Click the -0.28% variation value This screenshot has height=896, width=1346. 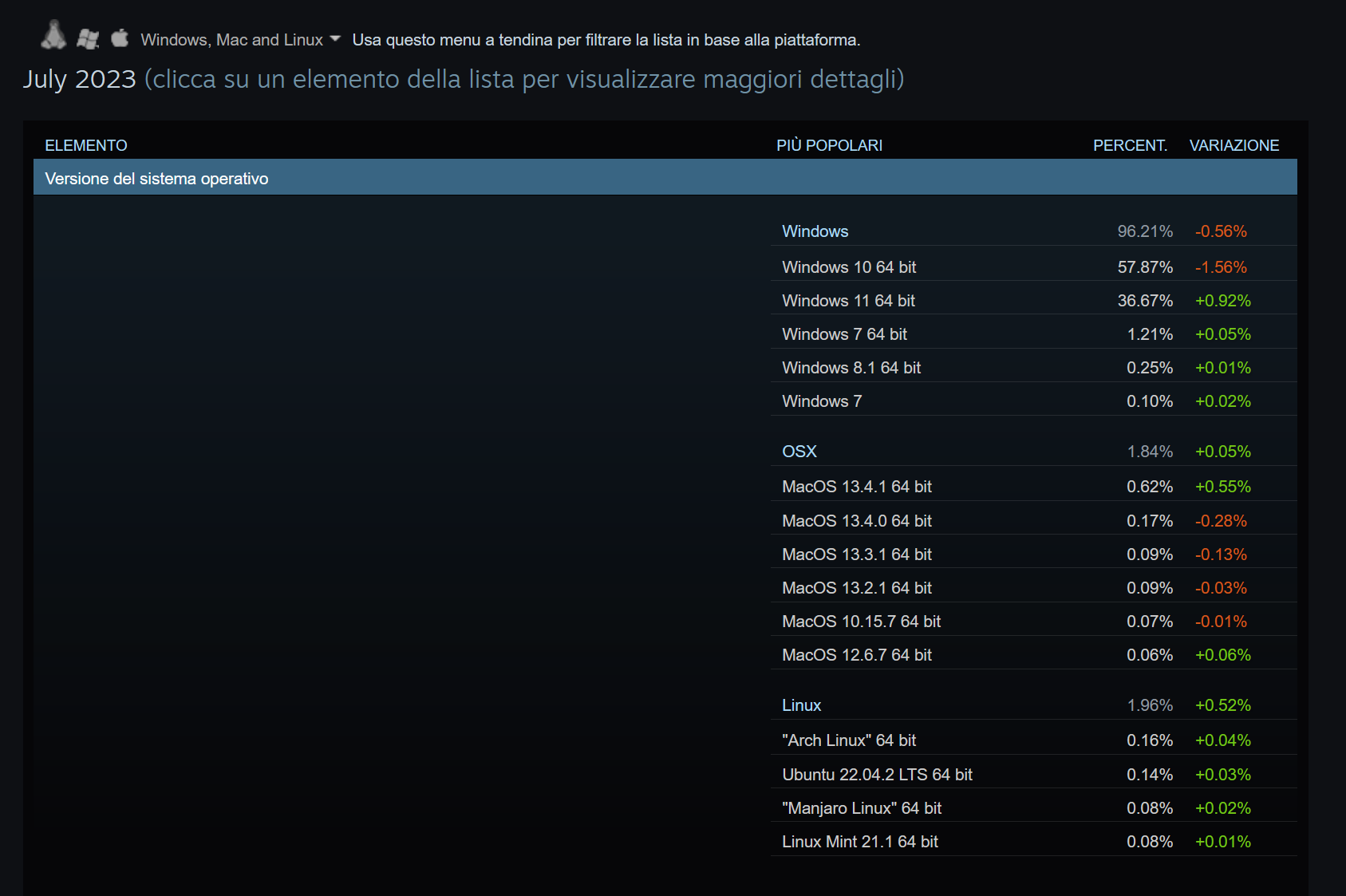[1221, 521]
